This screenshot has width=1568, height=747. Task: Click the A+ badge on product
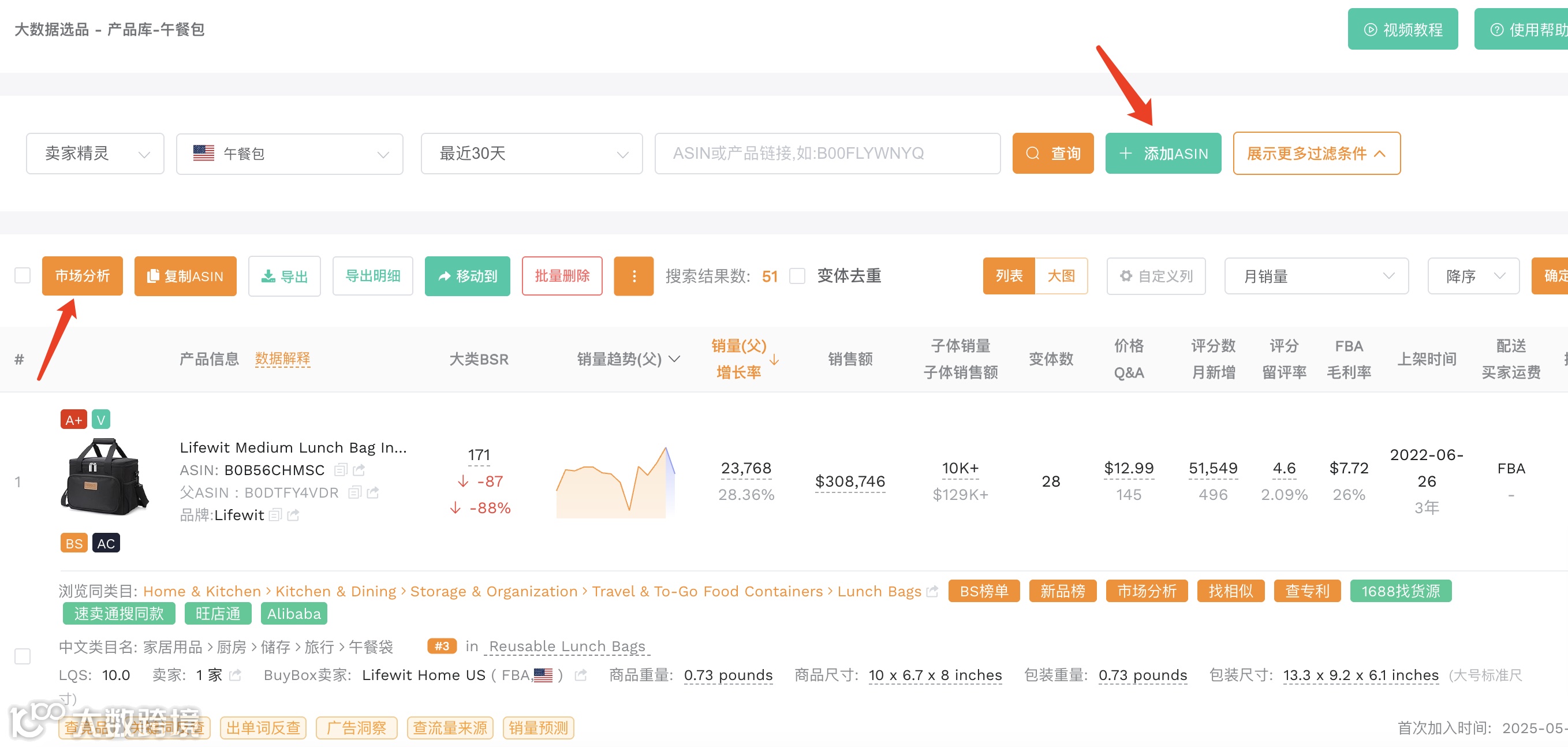click(74, 420)
